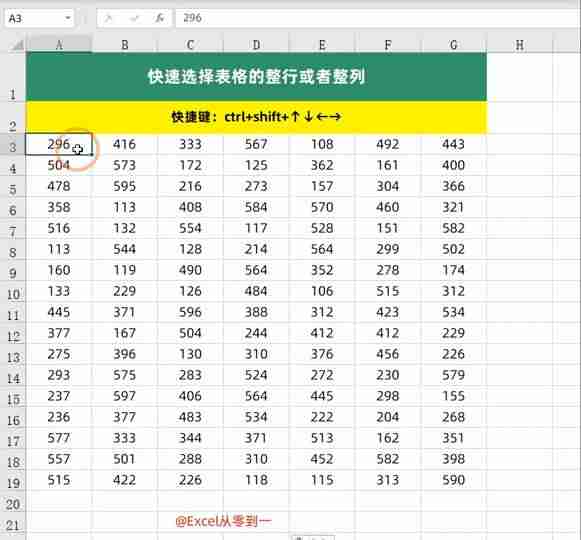Select cell B12 containing 167

click(x=125, y=333)
